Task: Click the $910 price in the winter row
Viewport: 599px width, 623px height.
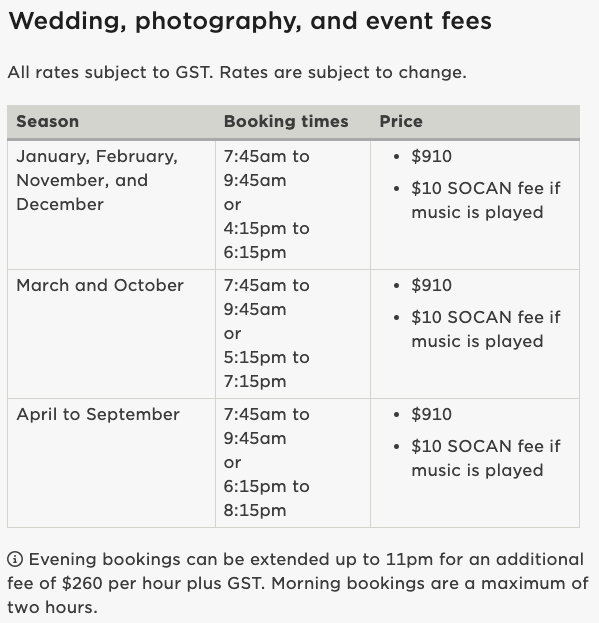Action: 431,157
